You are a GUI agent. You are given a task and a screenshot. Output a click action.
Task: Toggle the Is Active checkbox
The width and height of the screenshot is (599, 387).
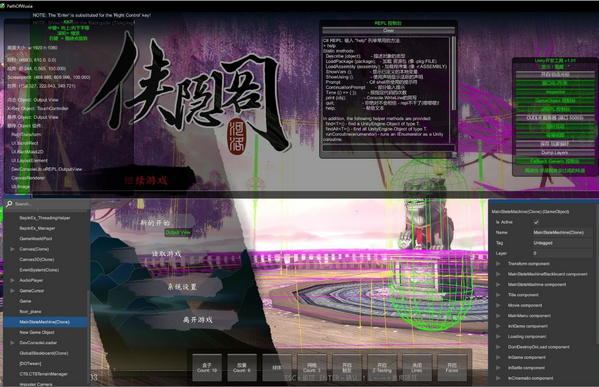pos(536,222)
